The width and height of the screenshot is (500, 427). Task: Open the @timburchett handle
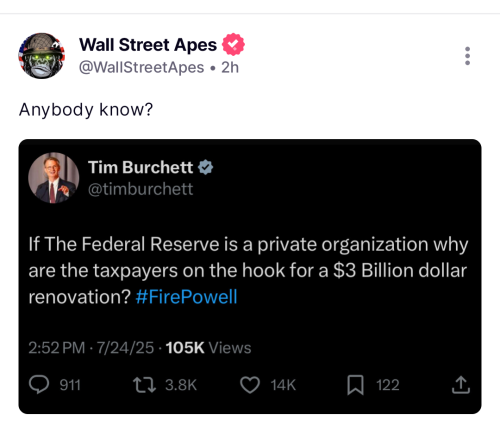[140, 189]
